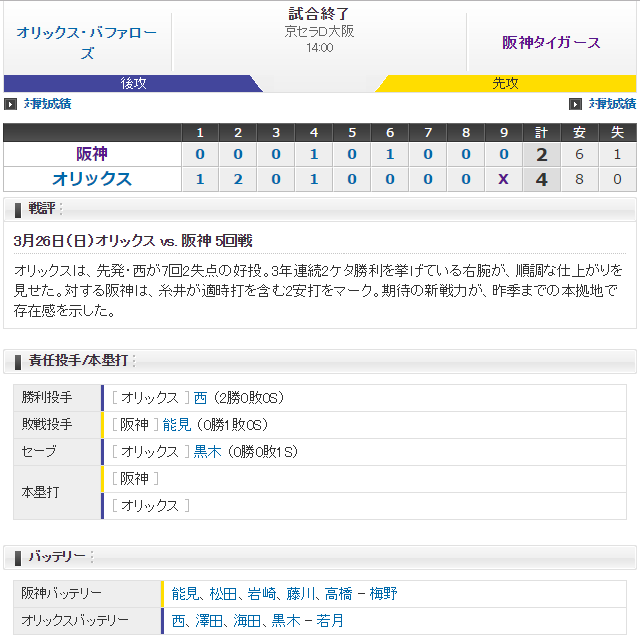This screenshot has width=640, height=639.
Task: Open Hanshin 4th inning score of 1
Action: point(314,154)
